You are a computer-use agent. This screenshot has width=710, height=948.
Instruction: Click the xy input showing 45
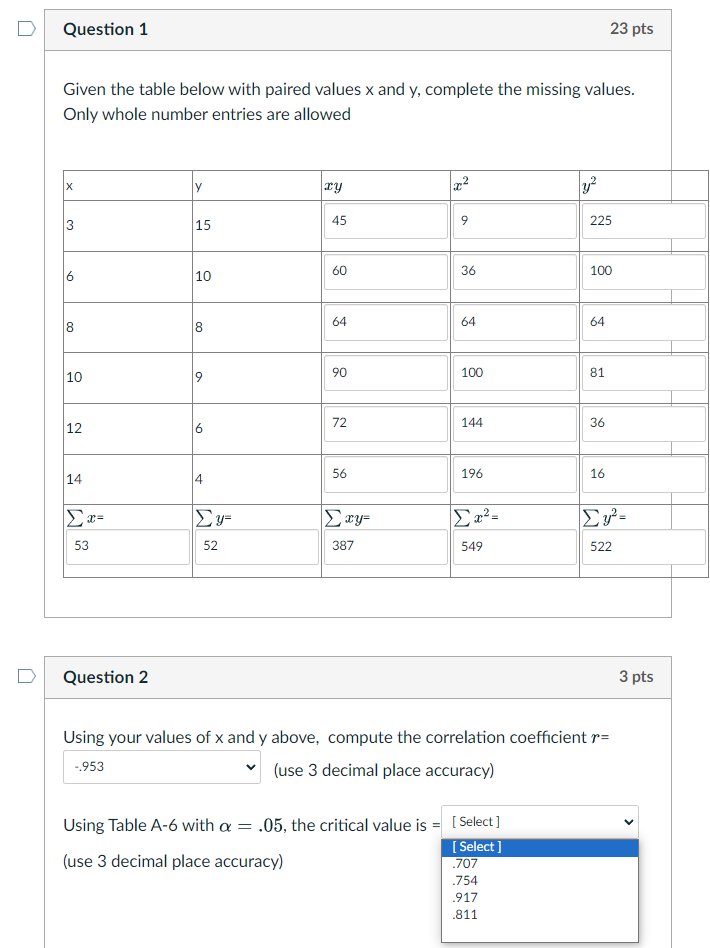[385, 221]
